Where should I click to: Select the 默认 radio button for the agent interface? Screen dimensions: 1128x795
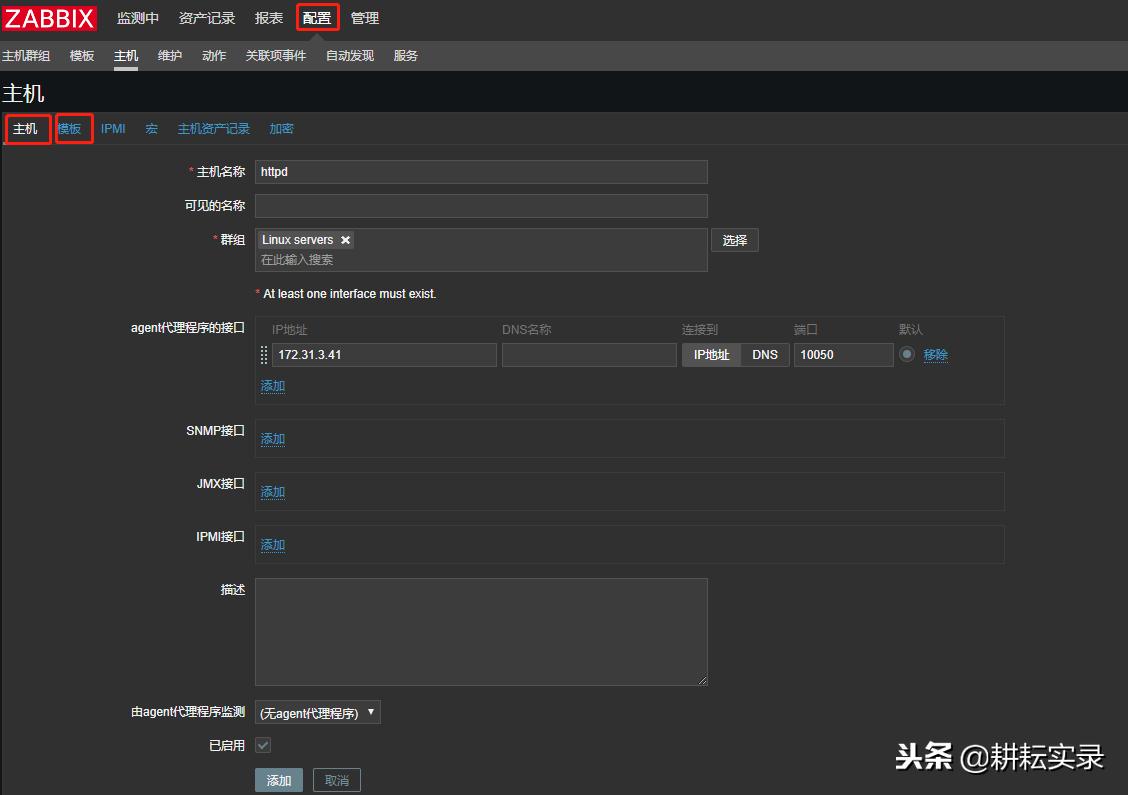908,354
